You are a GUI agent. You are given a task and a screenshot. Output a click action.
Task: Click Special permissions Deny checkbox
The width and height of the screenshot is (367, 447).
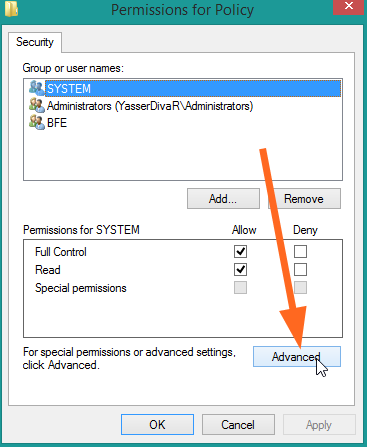(x=300, y=287)
